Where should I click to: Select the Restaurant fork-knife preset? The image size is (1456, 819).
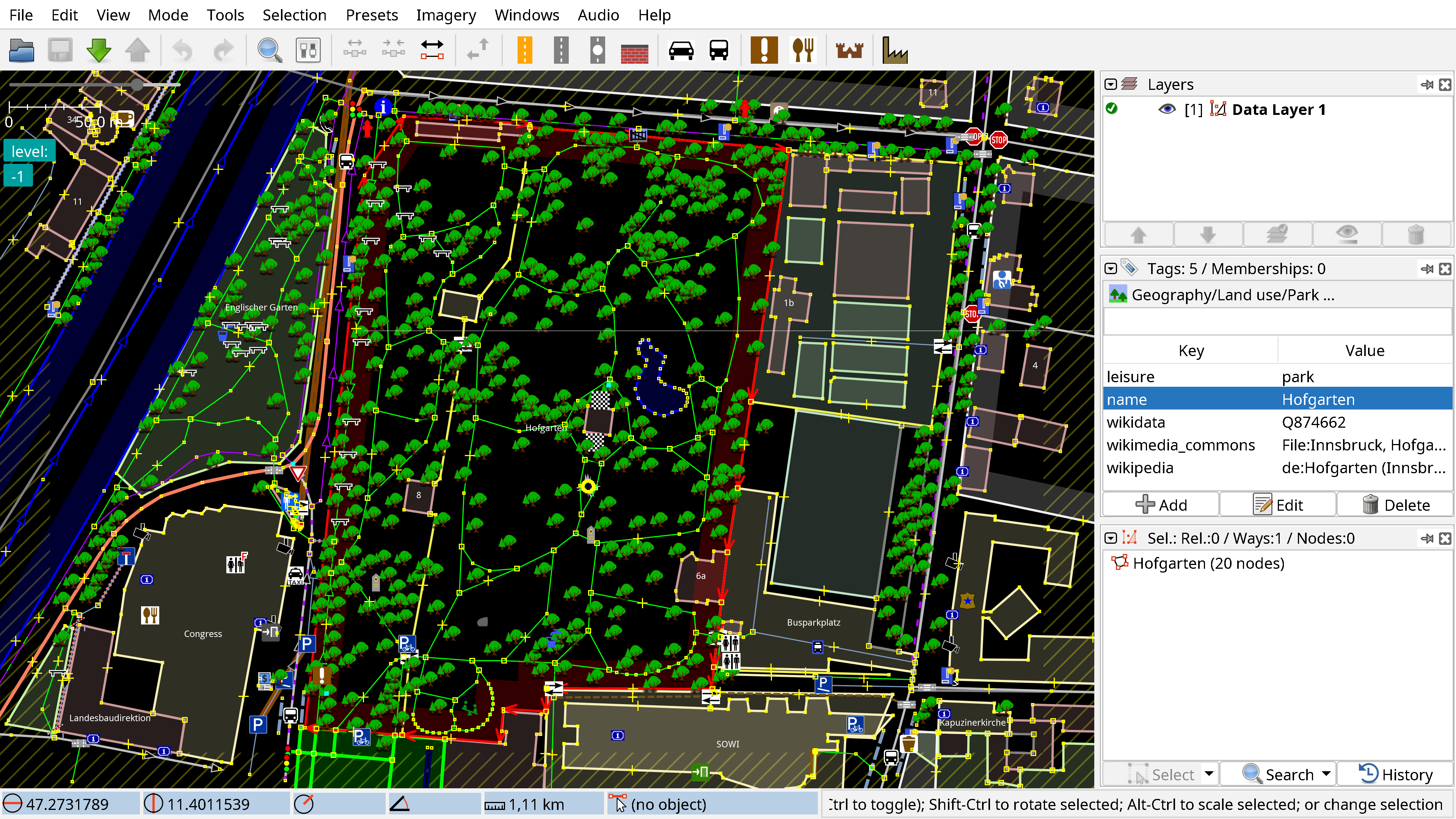pyautogui.click(x=803, y=51)
